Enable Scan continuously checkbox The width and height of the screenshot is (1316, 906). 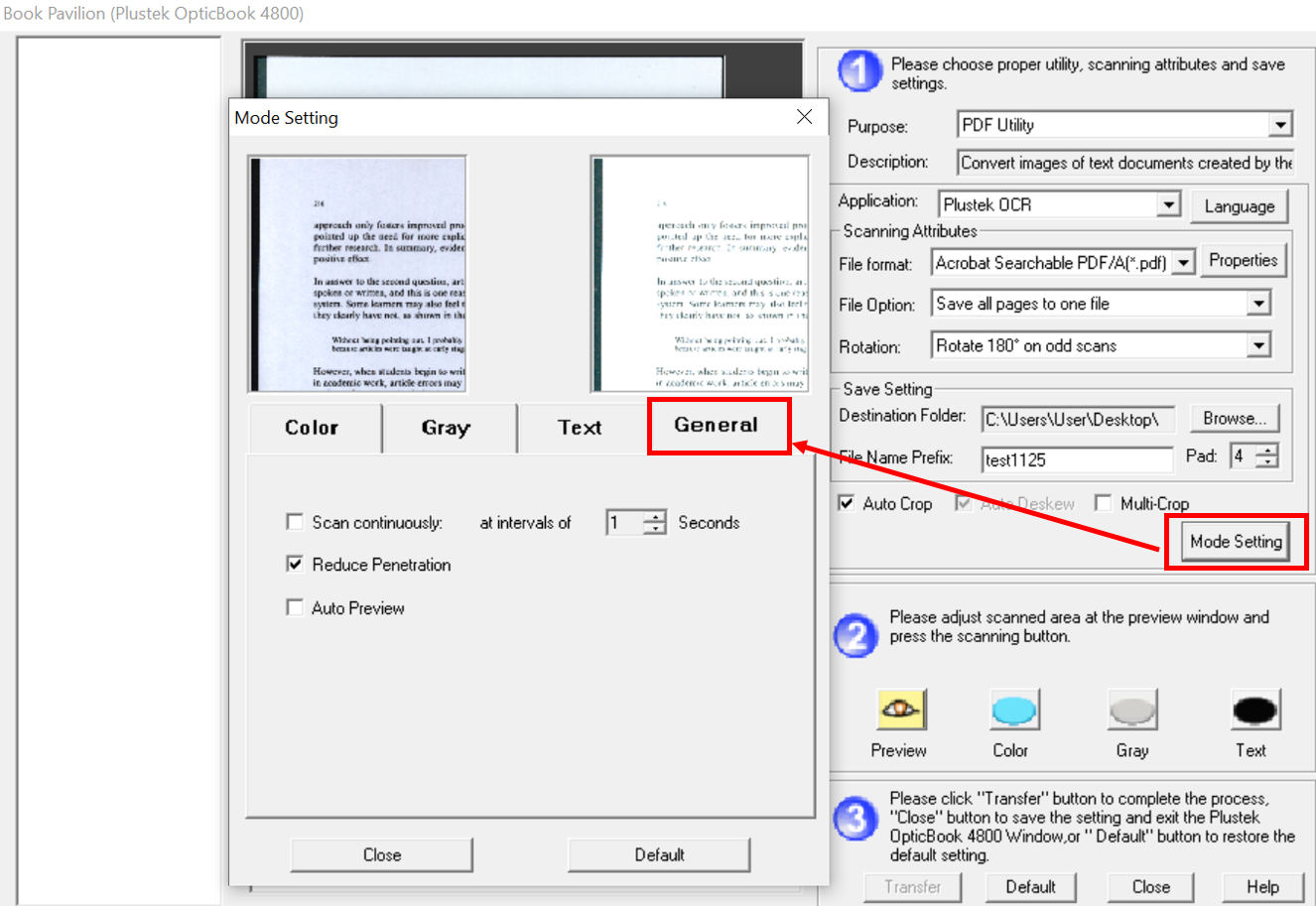point(295,522)
